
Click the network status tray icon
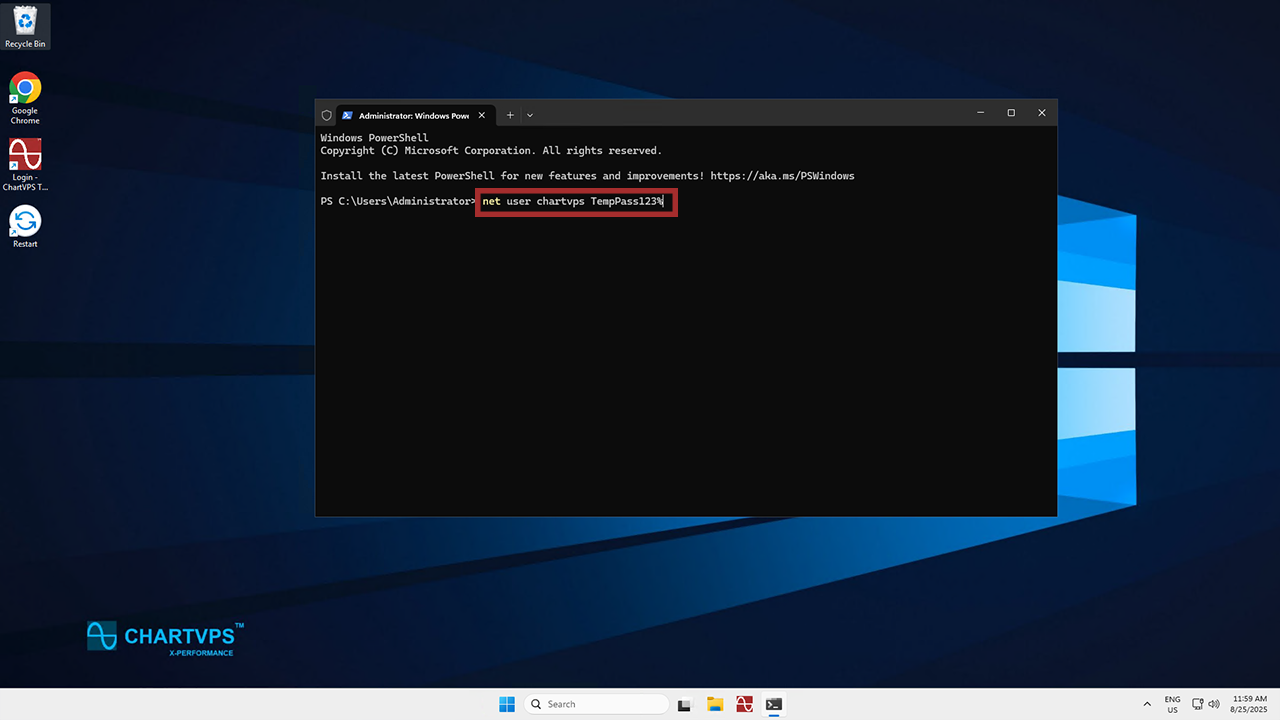[x=1198, y=704]
